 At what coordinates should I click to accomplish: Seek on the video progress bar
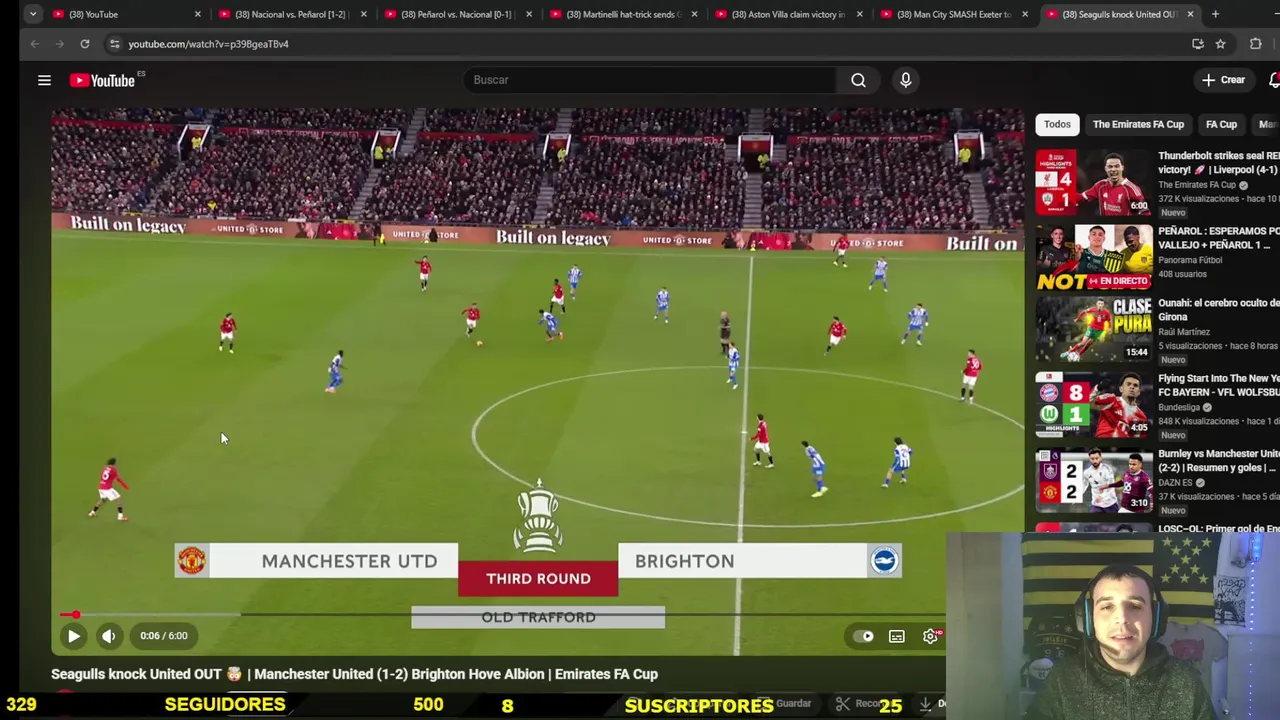tap(503, 615)
